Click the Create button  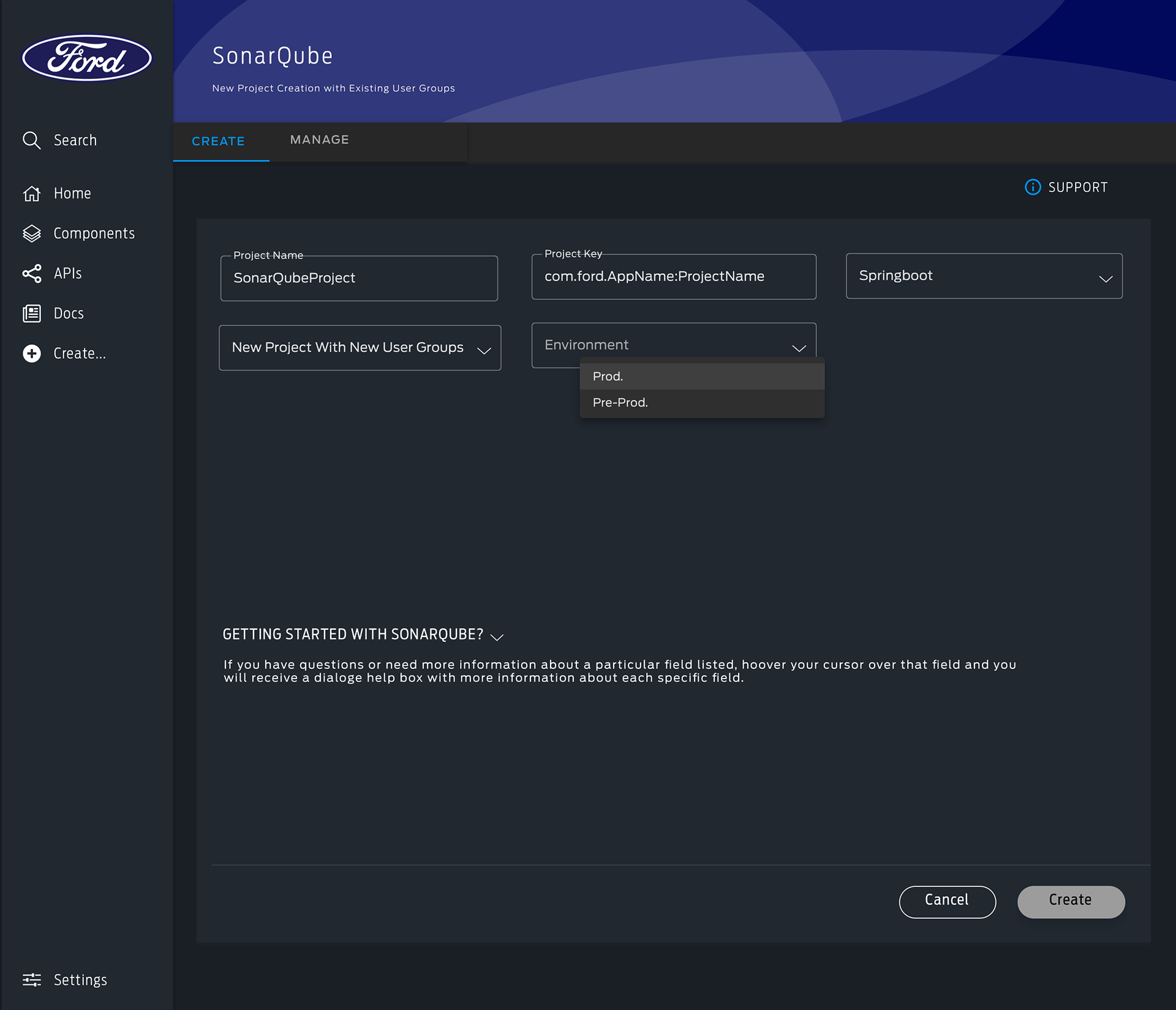click(x=1071, y=902)
